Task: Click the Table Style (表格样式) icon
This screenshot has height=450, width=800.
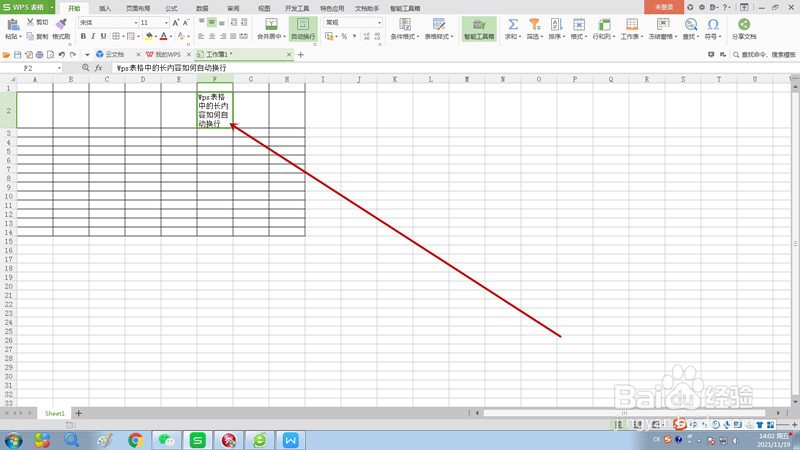Action: coord(439,24)
